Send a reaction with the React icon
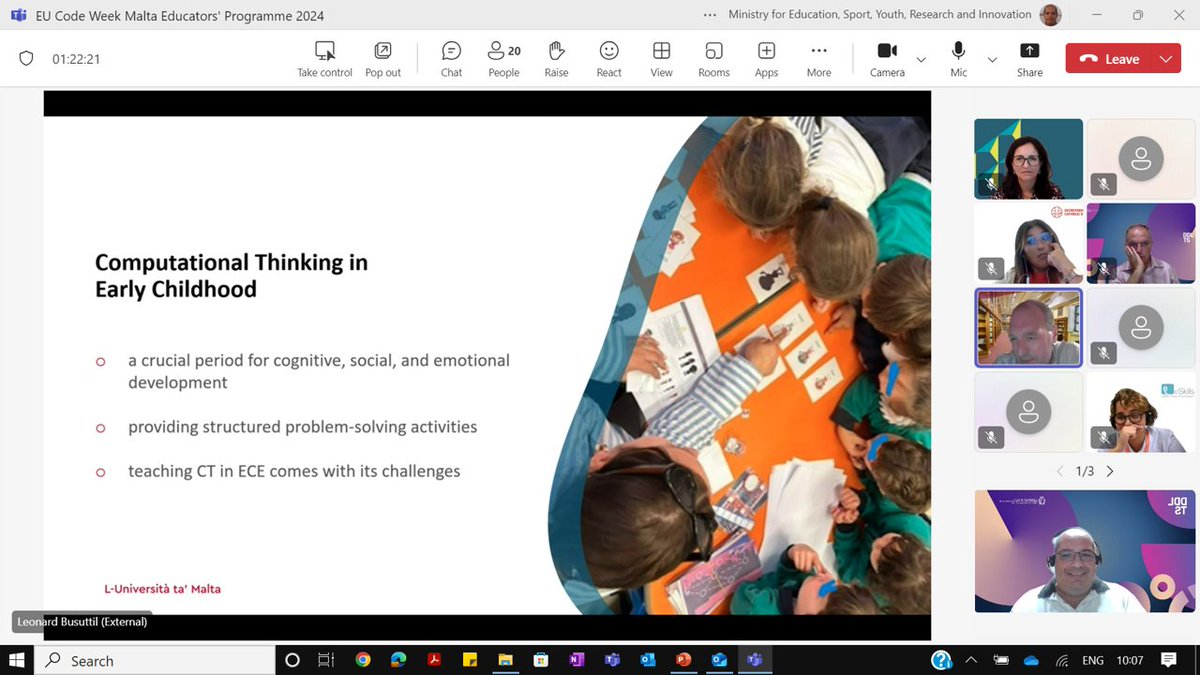This screenshot has width=1200, height=675. point(609,58)
